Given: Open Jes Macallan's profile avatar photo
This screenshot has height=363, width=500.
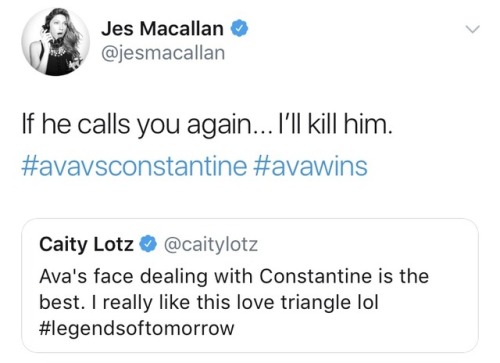Looking at the screenshot, I should [56, 42].
